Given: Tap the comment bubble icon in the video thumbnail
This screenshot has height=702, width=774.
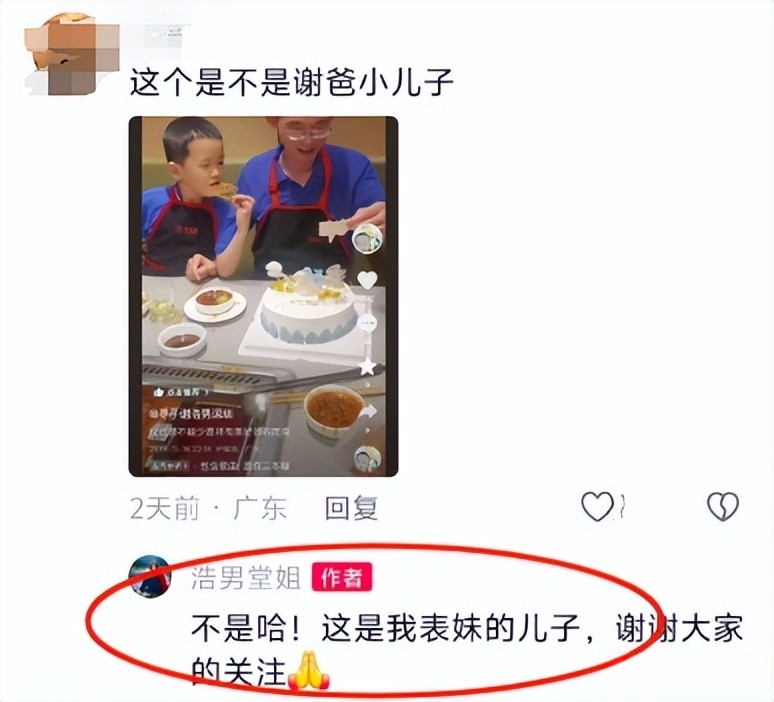Looking at the screenshot, I should 367,324.
